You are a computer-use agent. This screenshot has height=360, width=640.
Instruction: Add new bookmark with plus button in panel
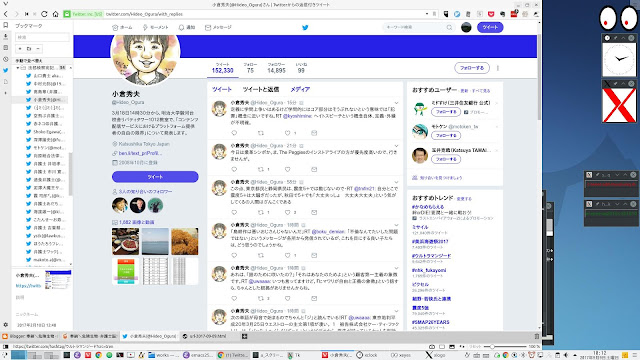[20, 49]
